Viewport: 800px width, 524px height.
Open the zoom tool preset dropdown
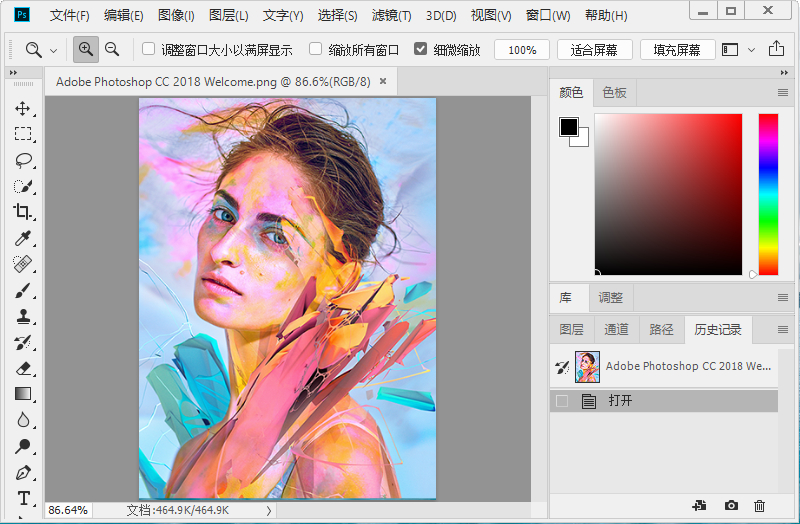pos(53,50)
